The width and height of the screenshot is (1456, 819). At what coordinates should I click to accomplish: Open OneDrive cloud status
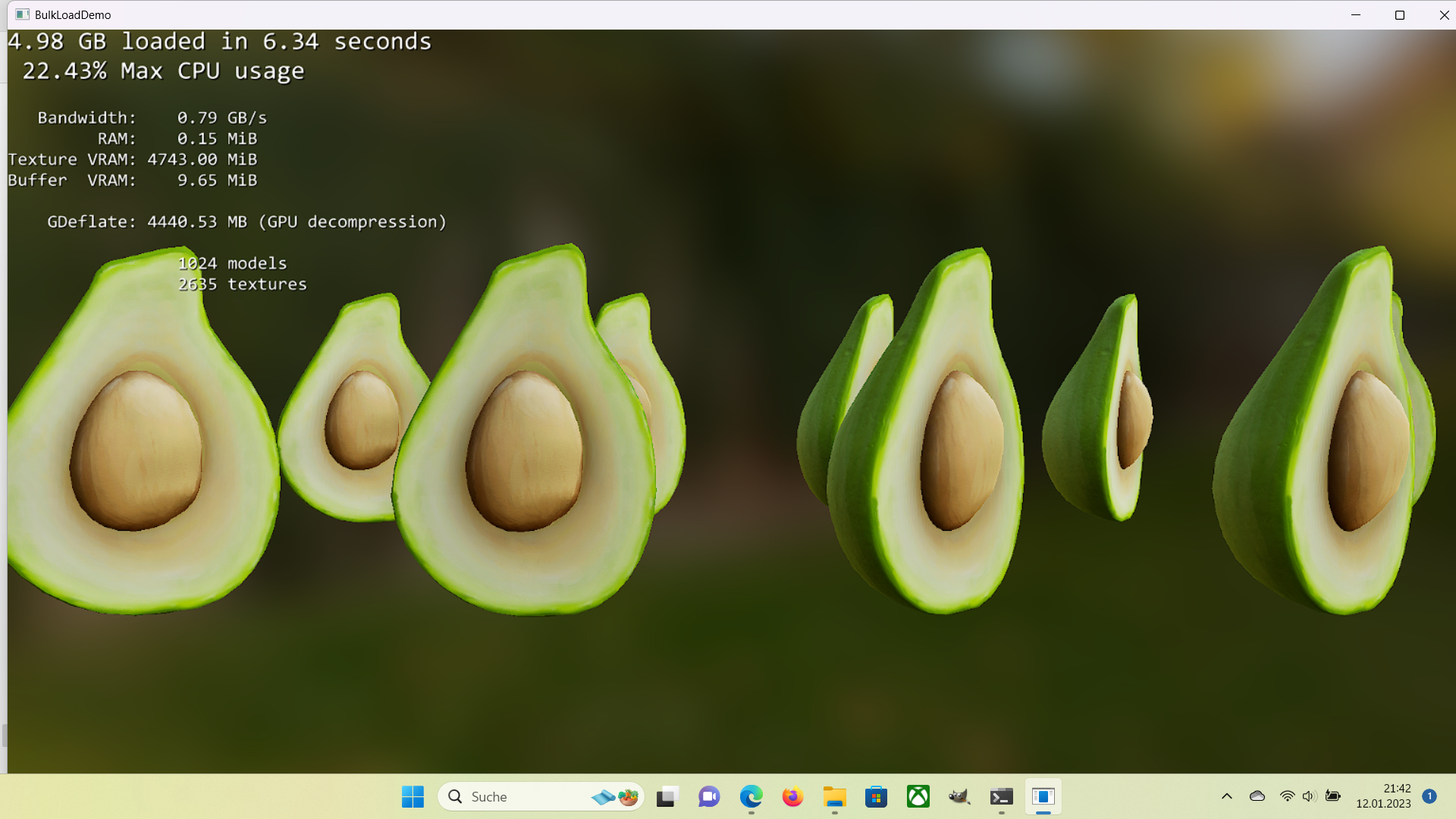(x=1257, y=796)
